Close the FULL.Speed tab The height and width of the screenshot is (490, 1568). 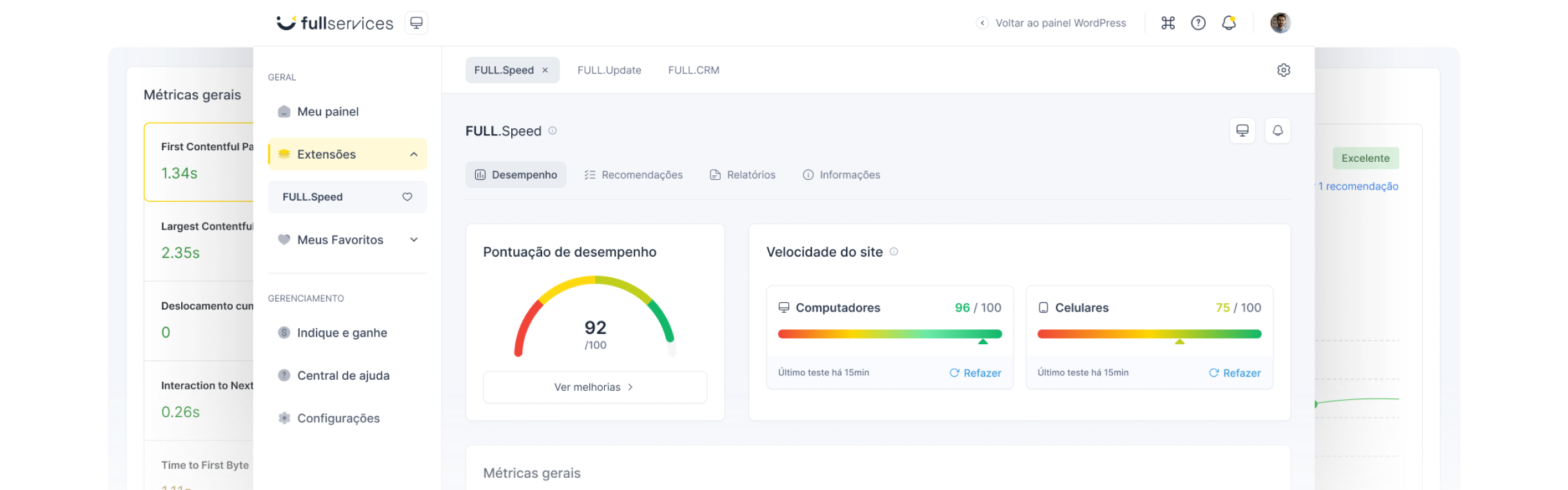pos(545,70)
